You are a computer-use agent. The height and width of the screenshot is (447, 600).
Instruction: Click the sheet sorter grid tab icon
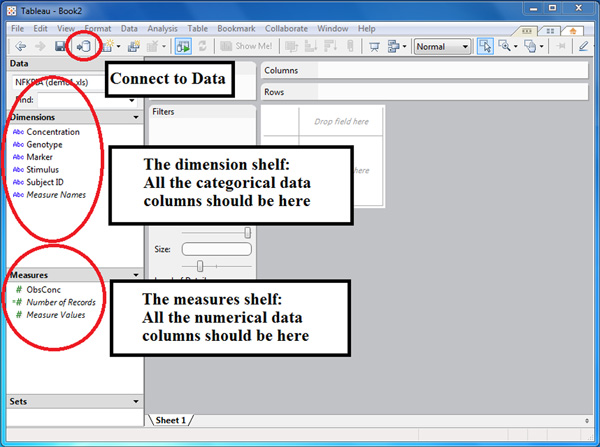[x=550, y=31]
